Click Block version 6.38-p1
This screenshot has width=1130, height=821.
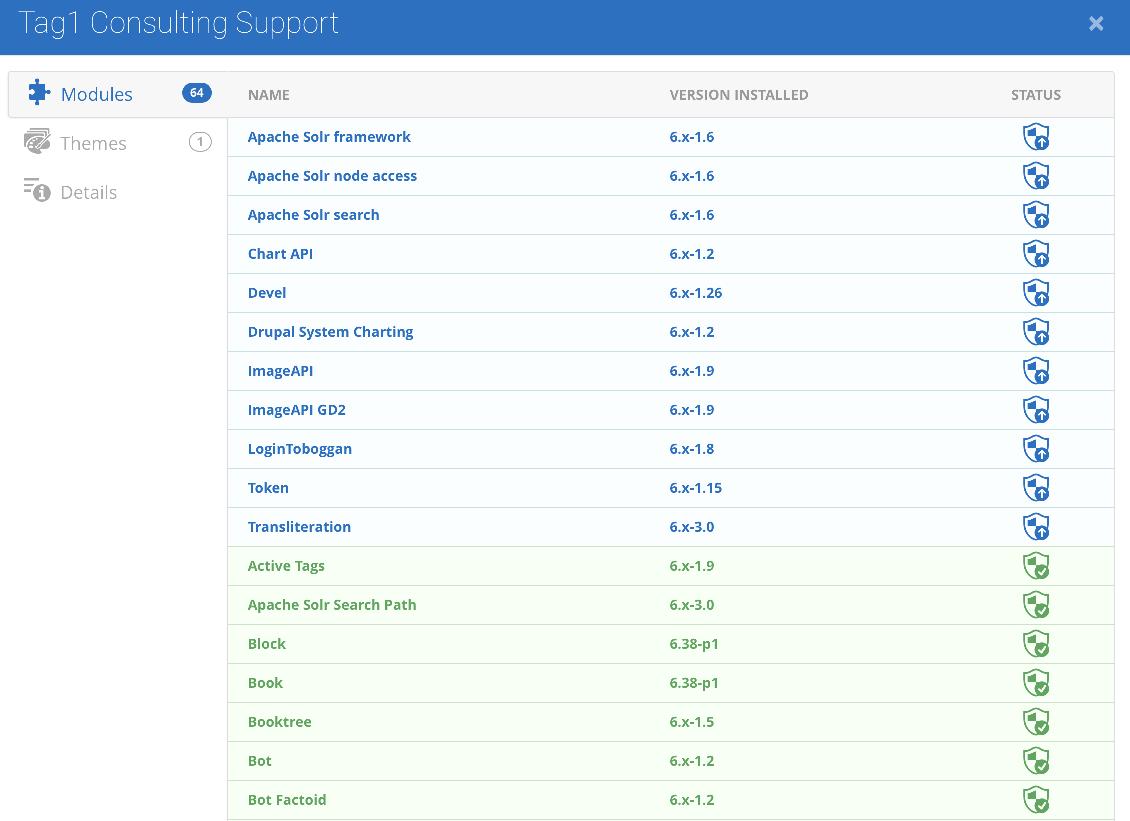(x=694, y=644)
